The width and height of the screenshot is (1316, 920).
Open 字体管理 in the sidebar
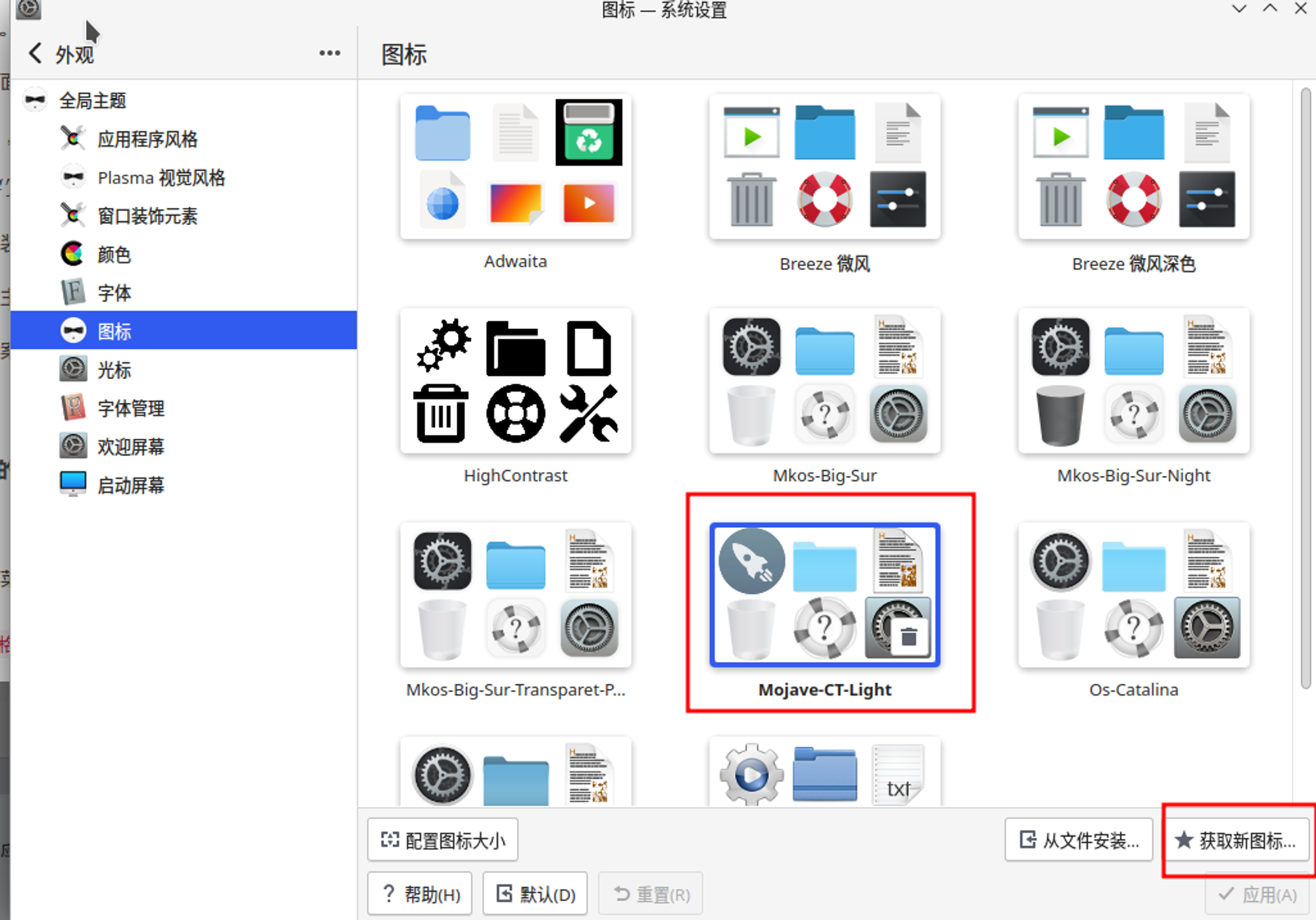[184, 408]
